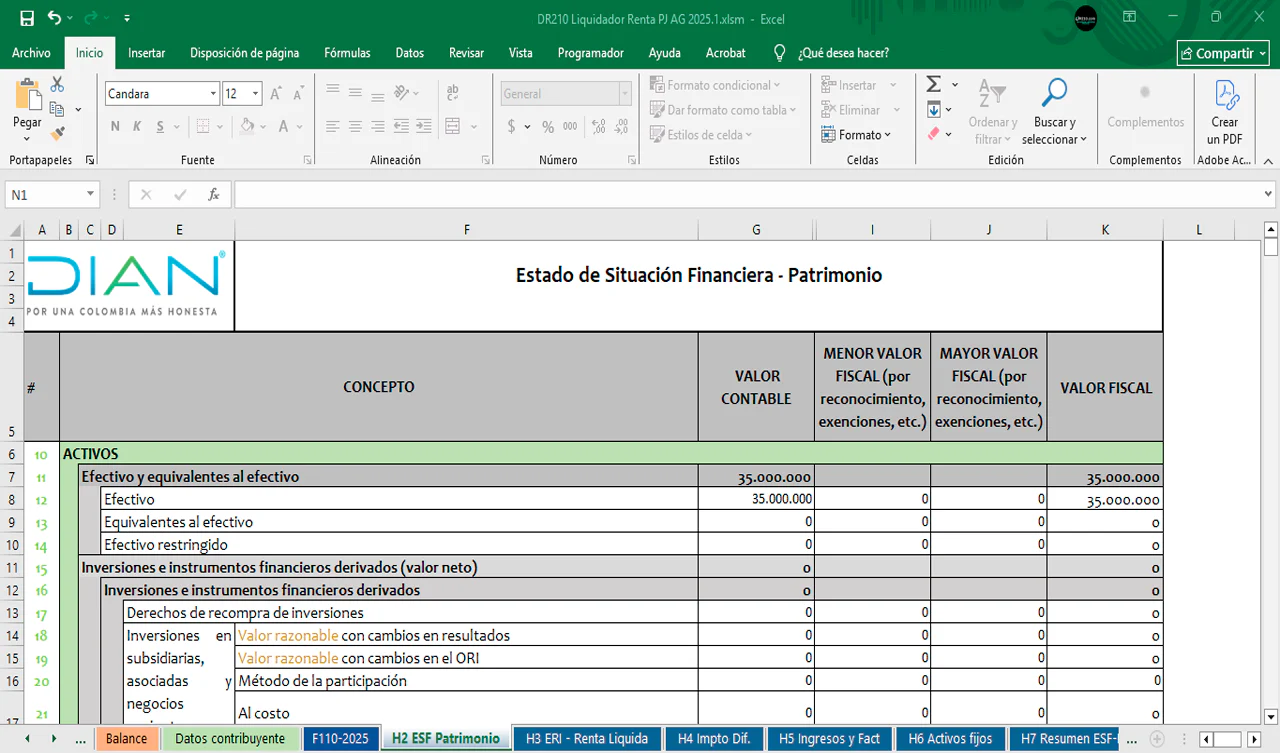Click the Compartir button

tap(1223, 53)
